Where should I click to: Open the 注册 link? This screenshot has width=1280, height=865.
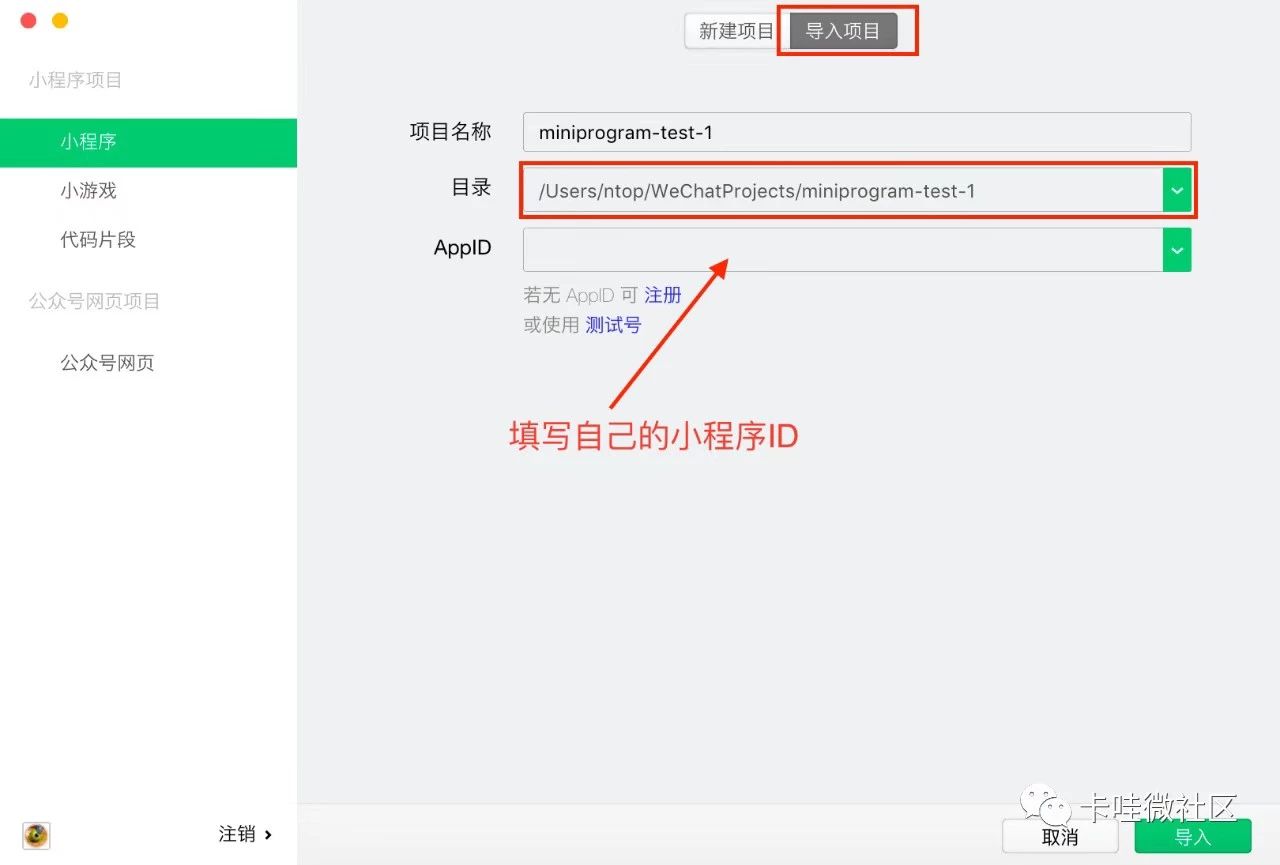(x=663, y=295)
